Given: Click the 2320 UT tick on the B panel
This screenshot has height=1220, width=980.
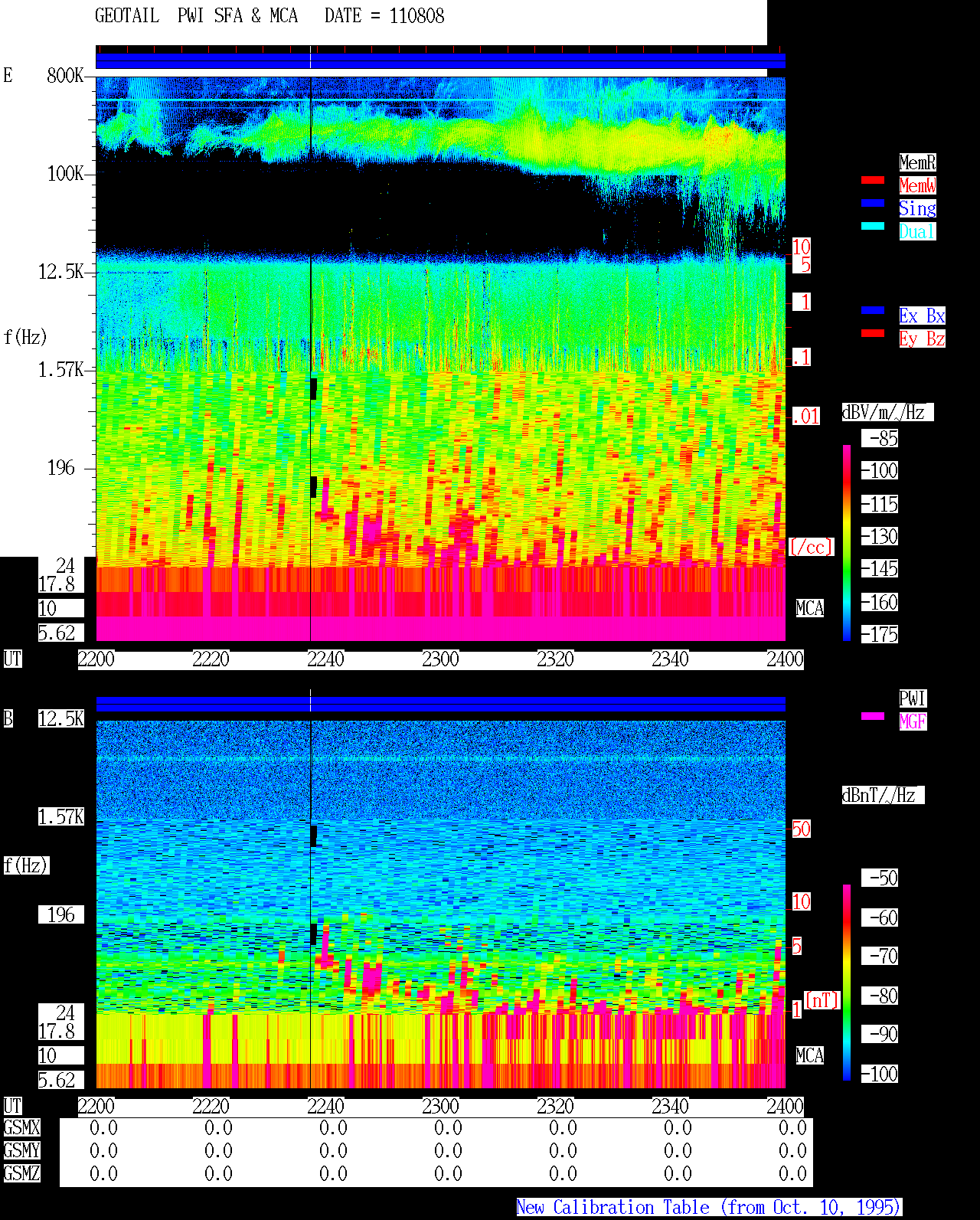Looking at the screenshot, I should (x=555, y=1107).
